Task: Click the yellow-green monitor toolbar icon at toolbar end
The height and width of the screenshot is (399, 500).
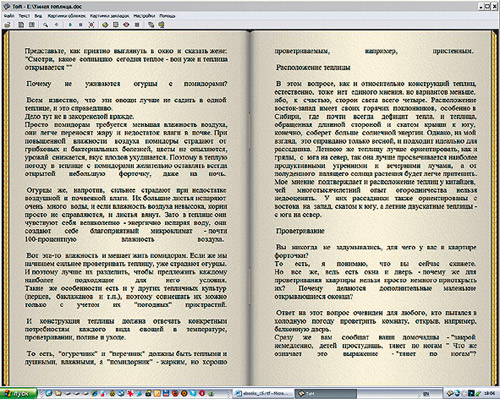Action: click(161, 25)
